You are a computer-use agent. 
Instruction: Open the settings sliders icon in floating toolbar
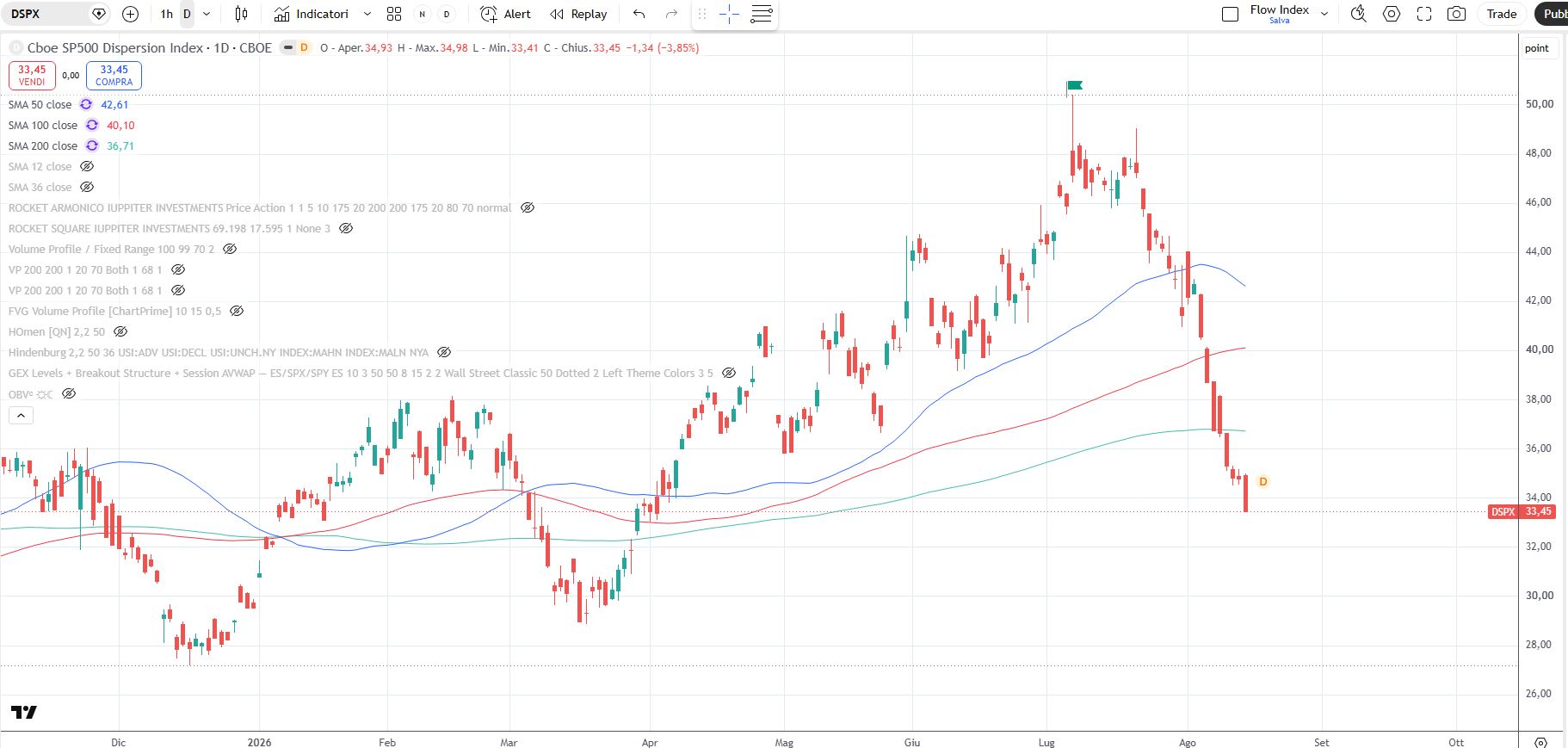pyautogui.click(x=761, y=14)
